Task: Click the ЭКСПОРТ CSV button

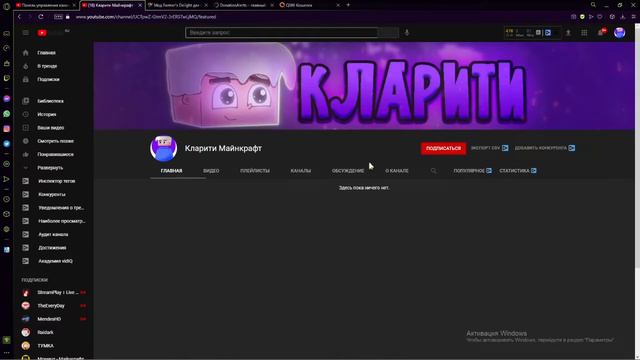Action: coord(489,148)
